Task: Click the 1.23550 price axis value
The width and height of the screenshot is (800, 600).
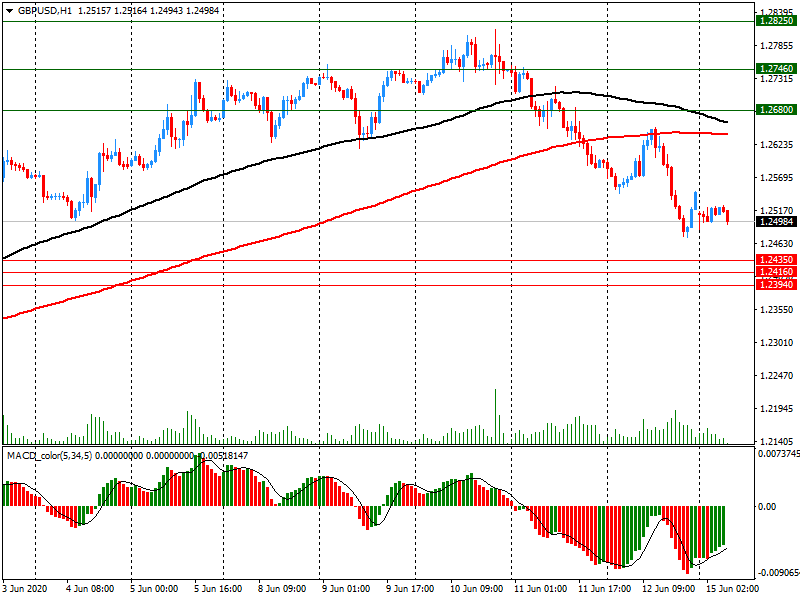Action: 777,310
